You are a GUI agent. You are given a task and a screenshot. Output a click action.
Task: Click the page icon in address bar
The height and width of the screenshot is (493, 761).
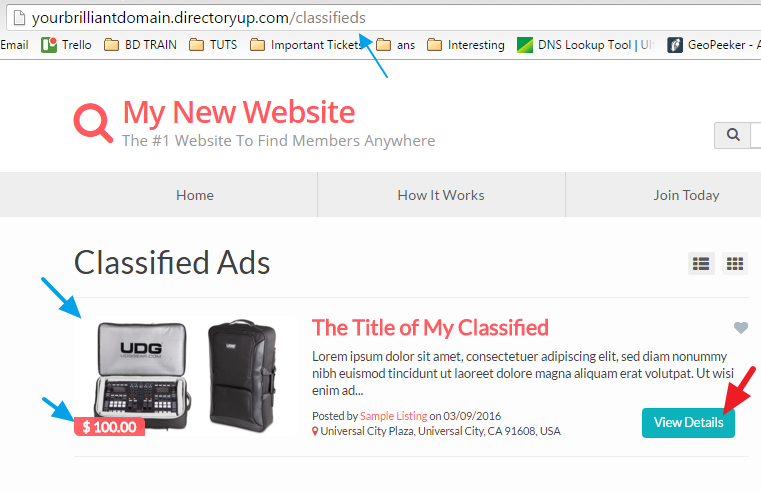[x=19, y=18]
